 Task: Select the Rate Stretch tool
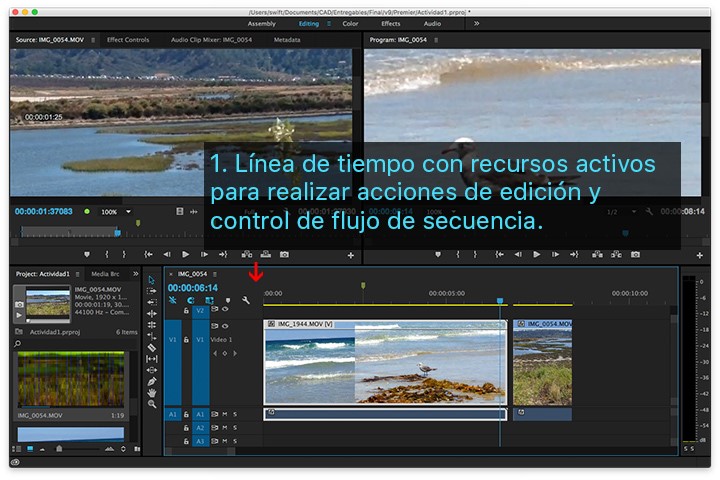point(152,336)
